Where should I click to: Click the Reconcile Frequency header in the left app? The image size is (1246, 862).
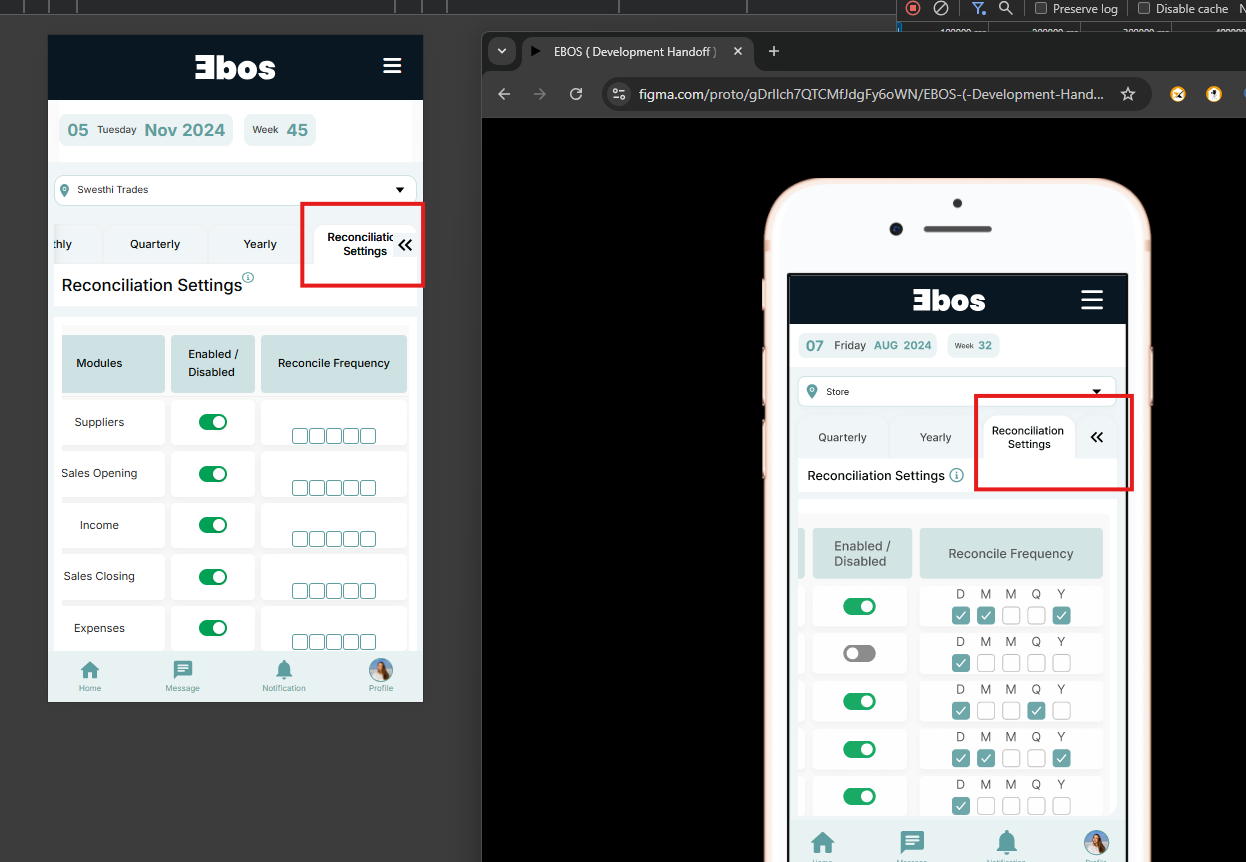pos(334,363)
